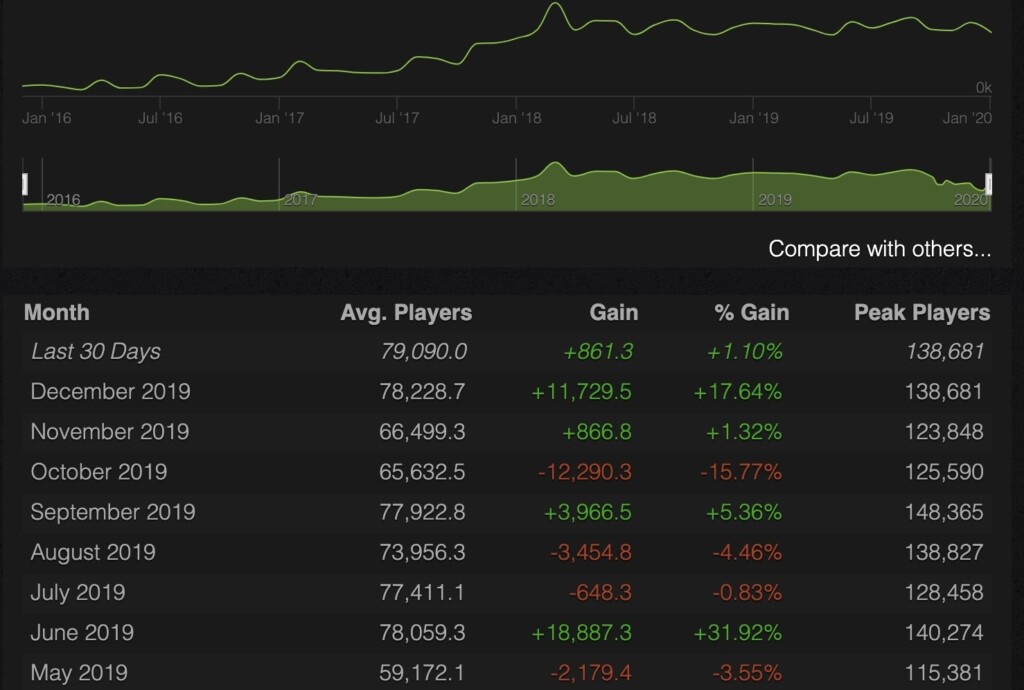This screenshot has height=690, width=1024.
Task: Click the Jan '16 label on chart axis
Action: [46, 118]
